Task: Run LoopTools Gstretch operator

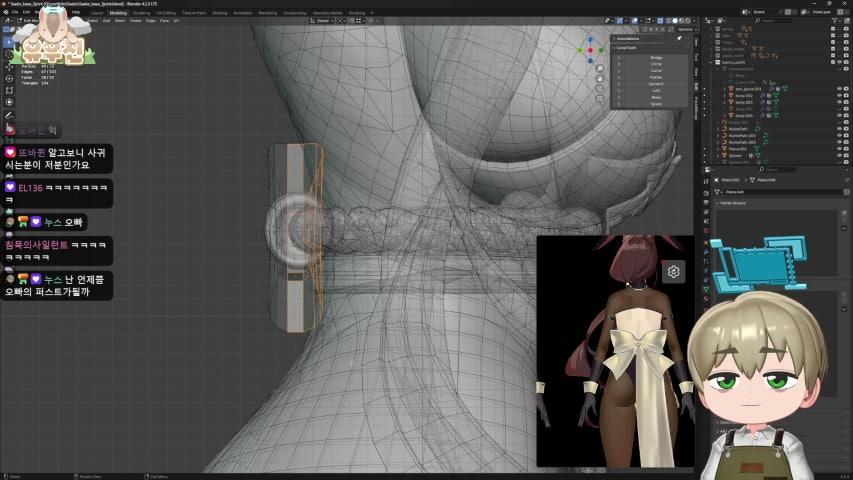Action: pos(656,84)
